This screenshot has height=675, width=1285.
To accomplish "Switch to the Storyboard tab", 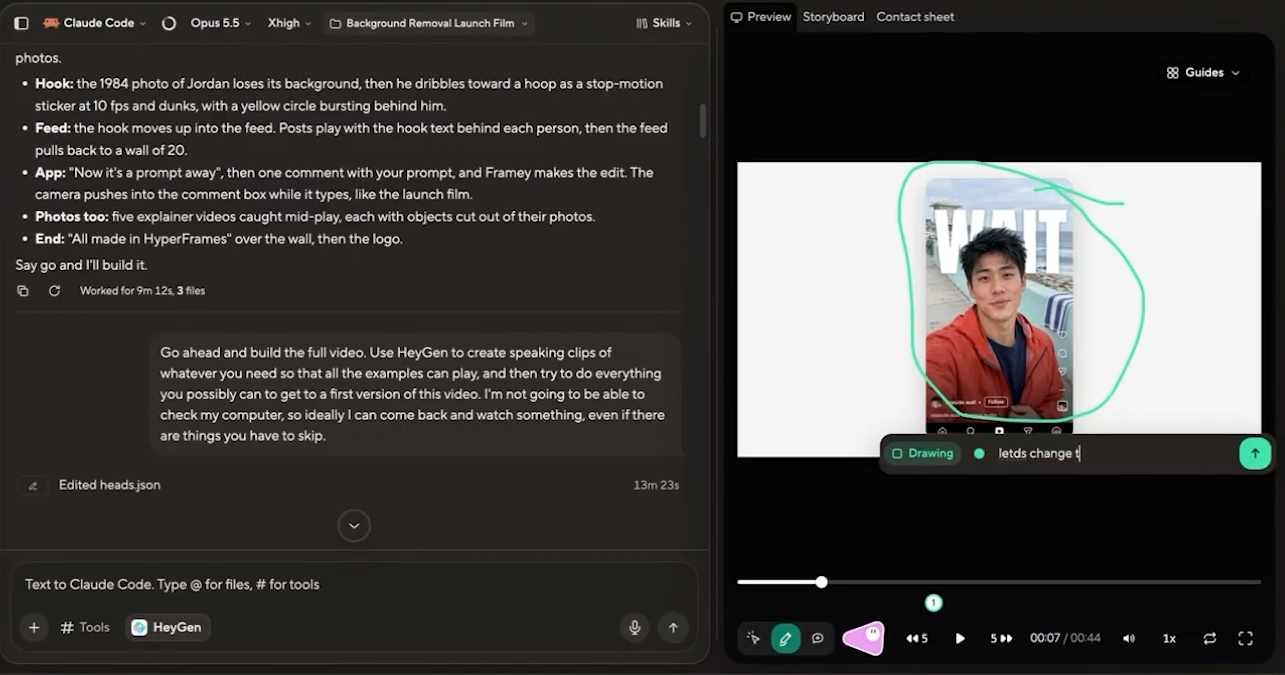I will pos(833,17).
